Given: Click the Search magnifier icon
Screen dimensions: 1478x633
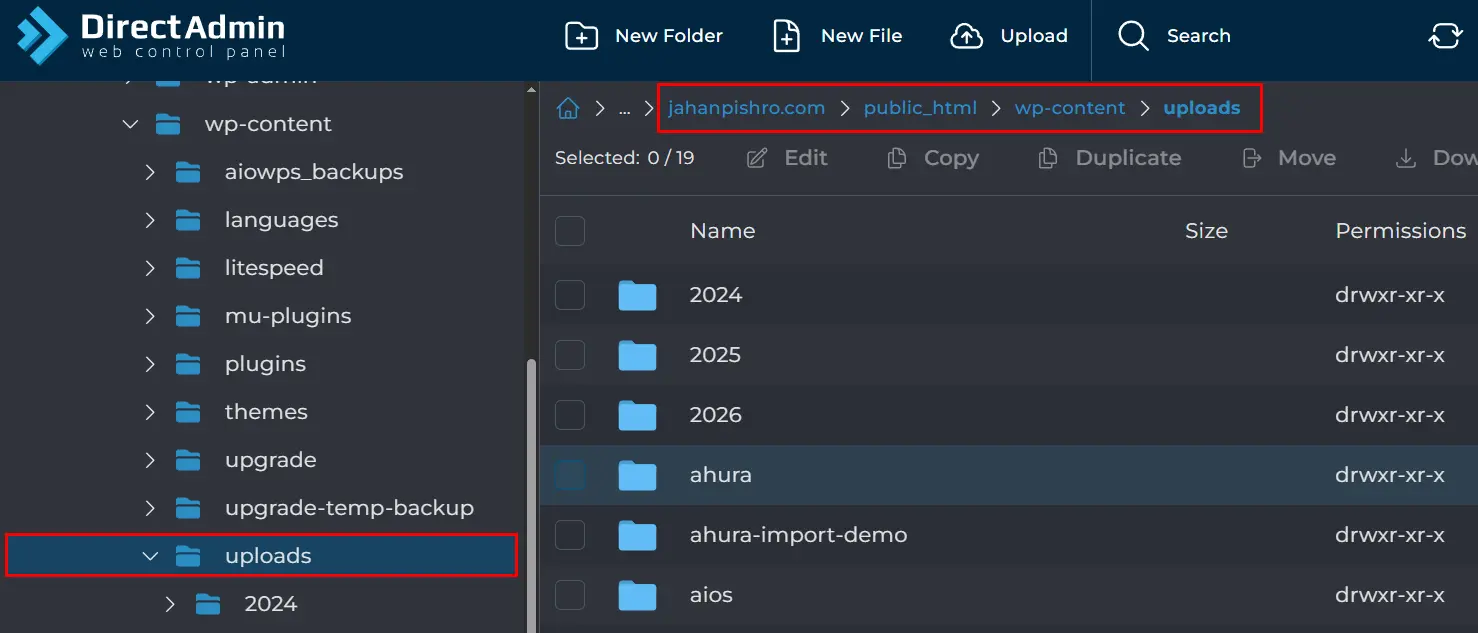Looking at the screenshot, I should tap(1133, 36).
